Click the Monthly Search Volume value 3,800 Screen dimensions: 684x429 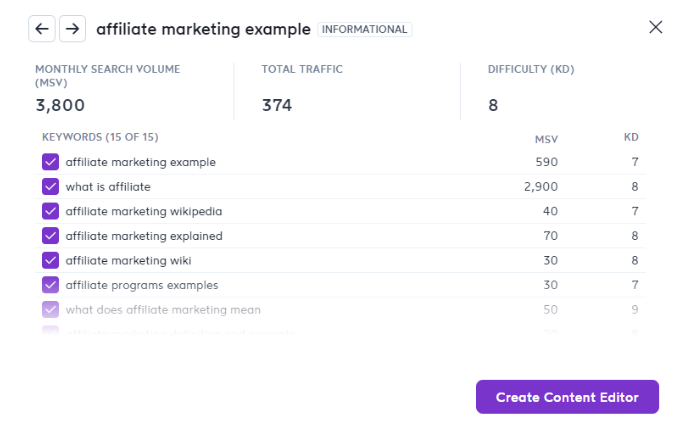(x=60, y=105)
